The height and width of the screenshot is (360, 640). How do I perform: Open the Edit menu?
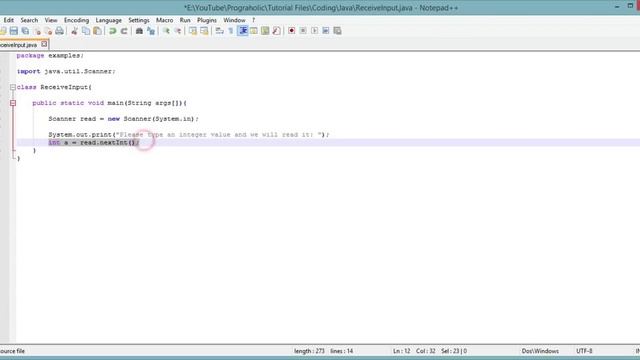pyautogui.click(x=9, y=20)
